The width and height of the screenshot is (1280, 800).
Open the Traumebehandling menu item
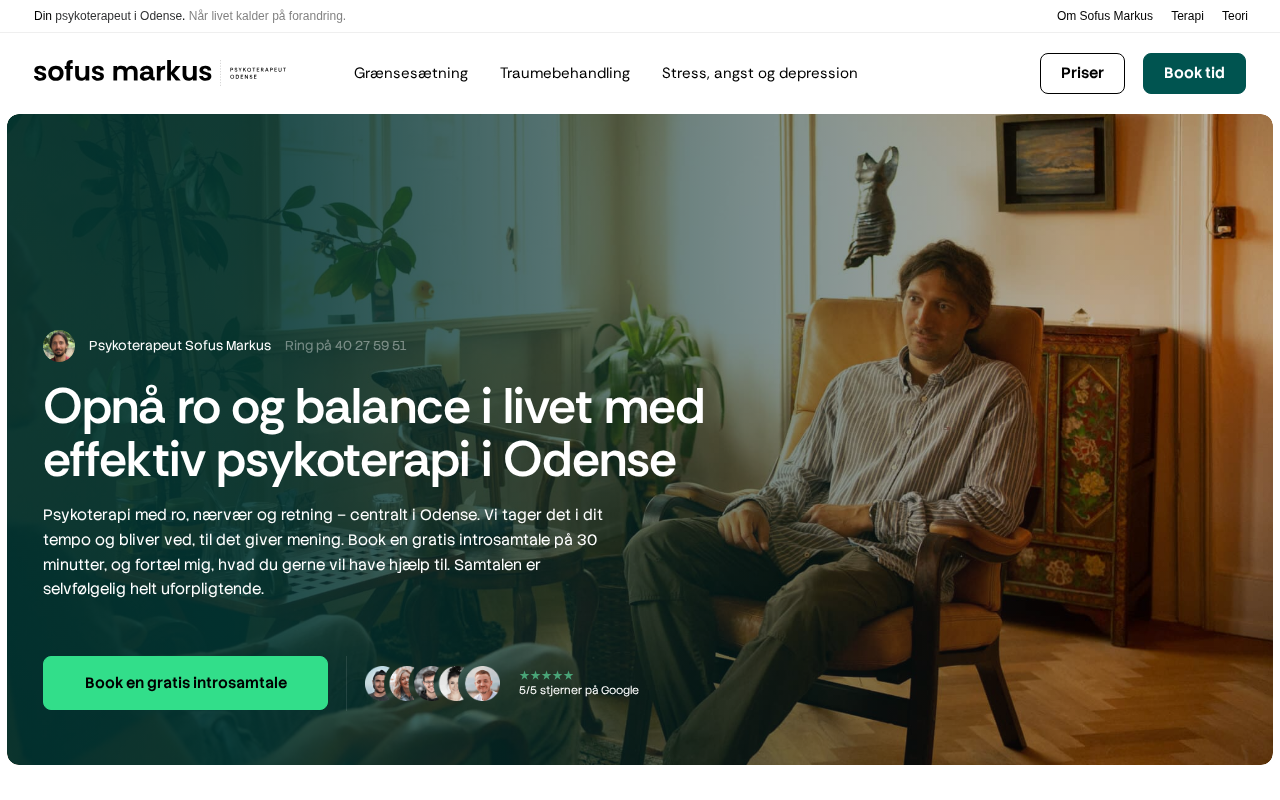[565, 73]
